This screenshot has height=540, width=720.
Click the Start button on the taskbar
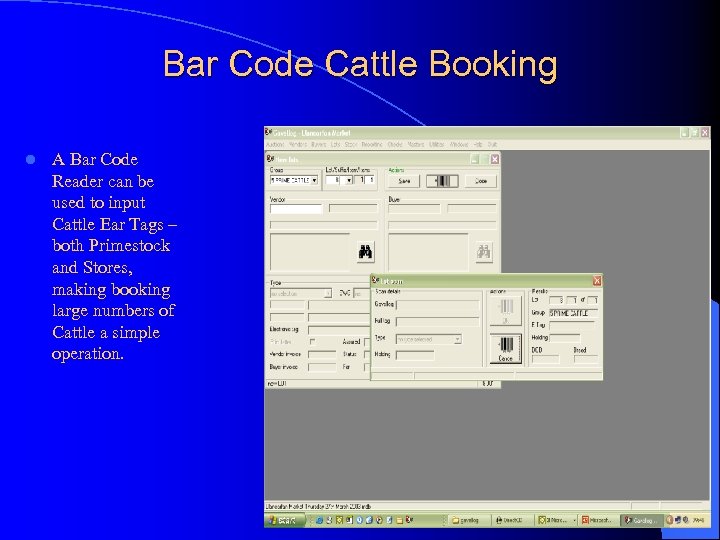tap(285, 520)
